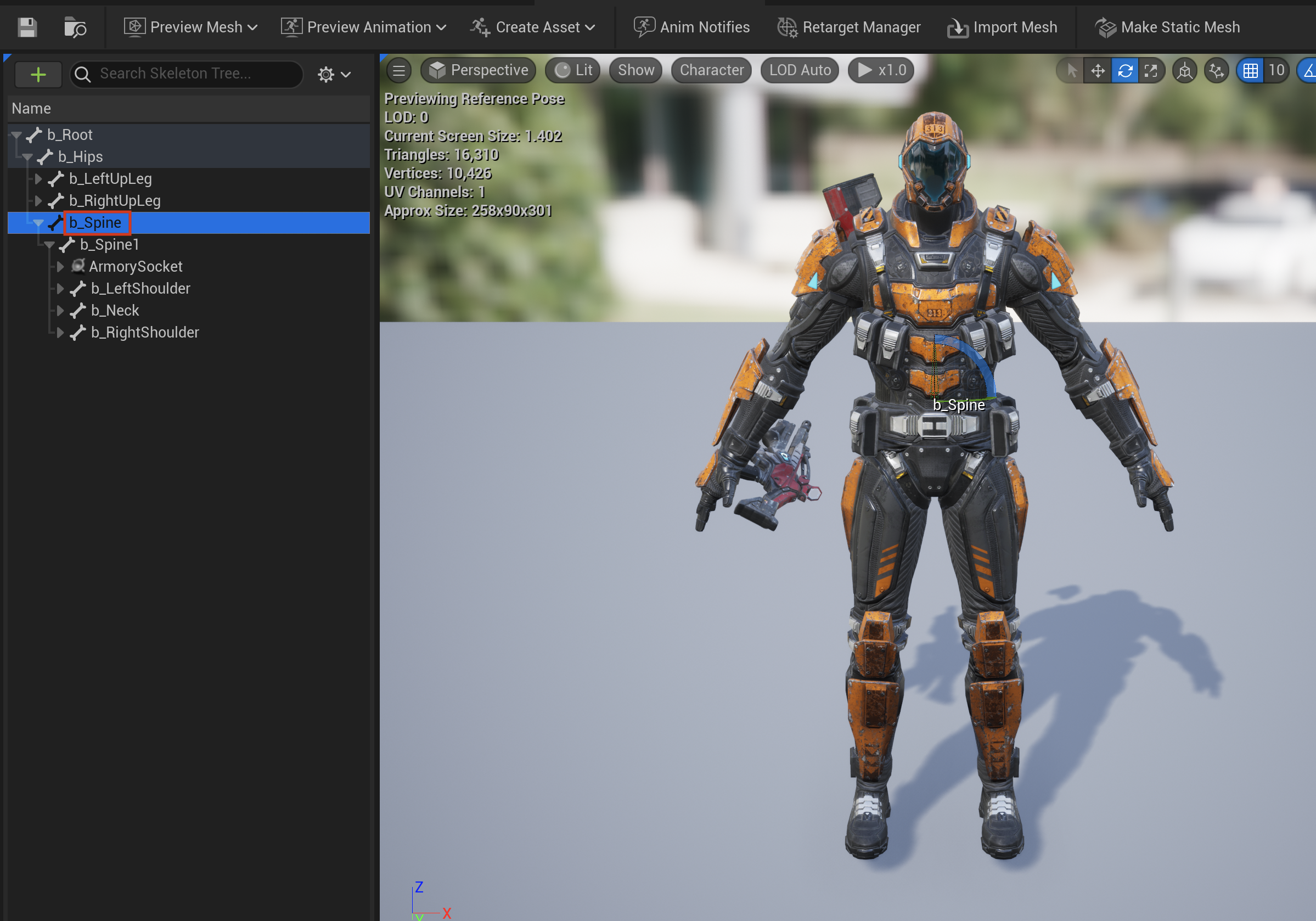Expand the b_RightUpLeg bone
Viewport: 1316px width, 921px height.
tap(38, 200)
